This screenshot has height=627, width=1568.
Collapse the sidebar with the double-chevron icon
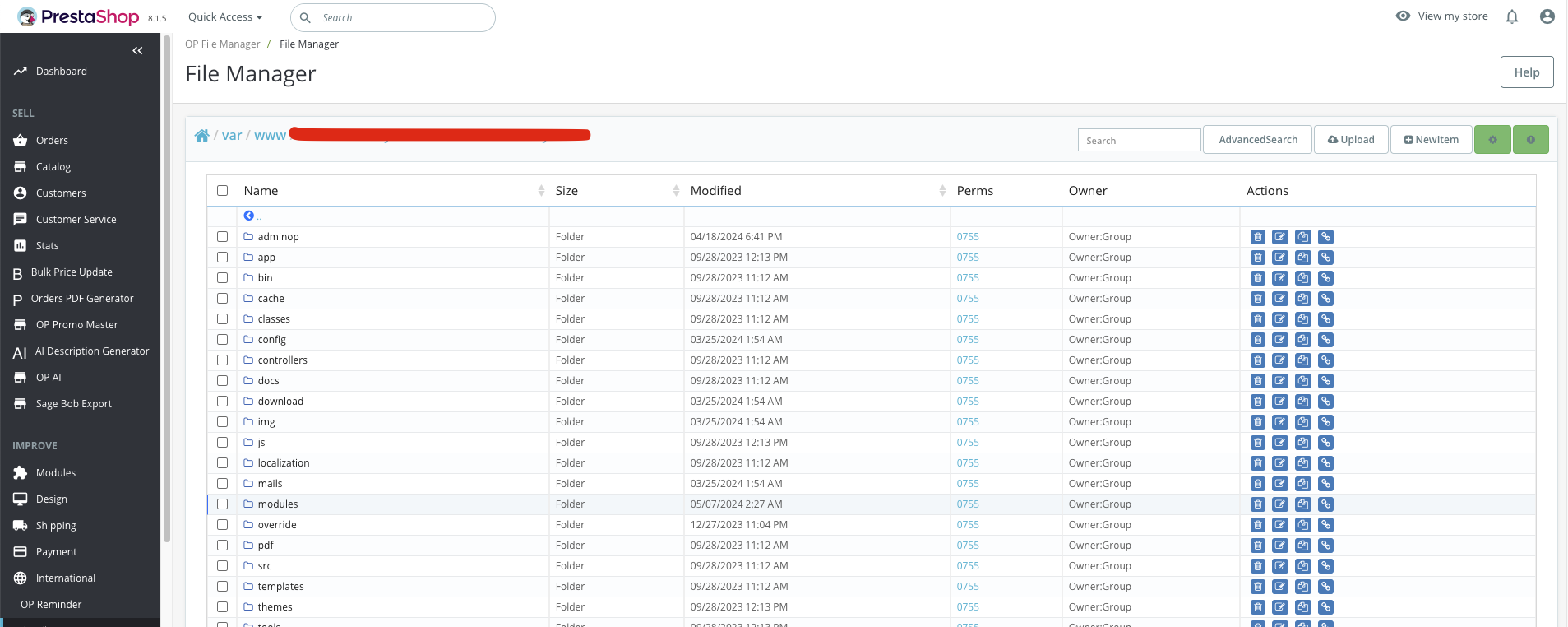[137, 51]
